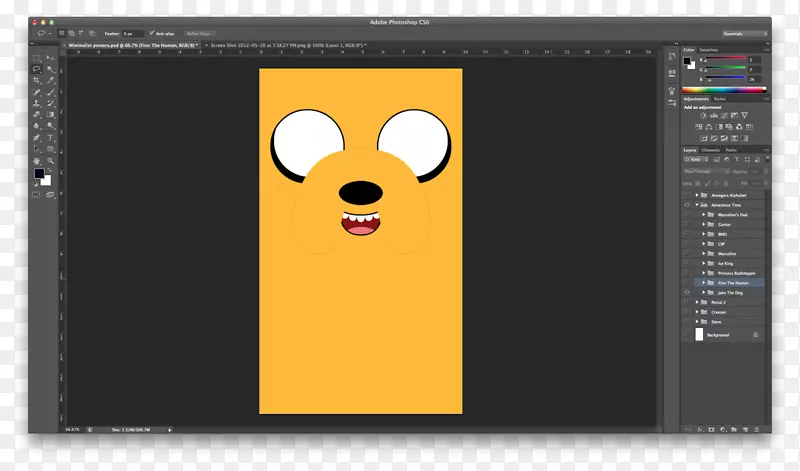Click the Eyedropper tool
800x471 pixels.
50,79
